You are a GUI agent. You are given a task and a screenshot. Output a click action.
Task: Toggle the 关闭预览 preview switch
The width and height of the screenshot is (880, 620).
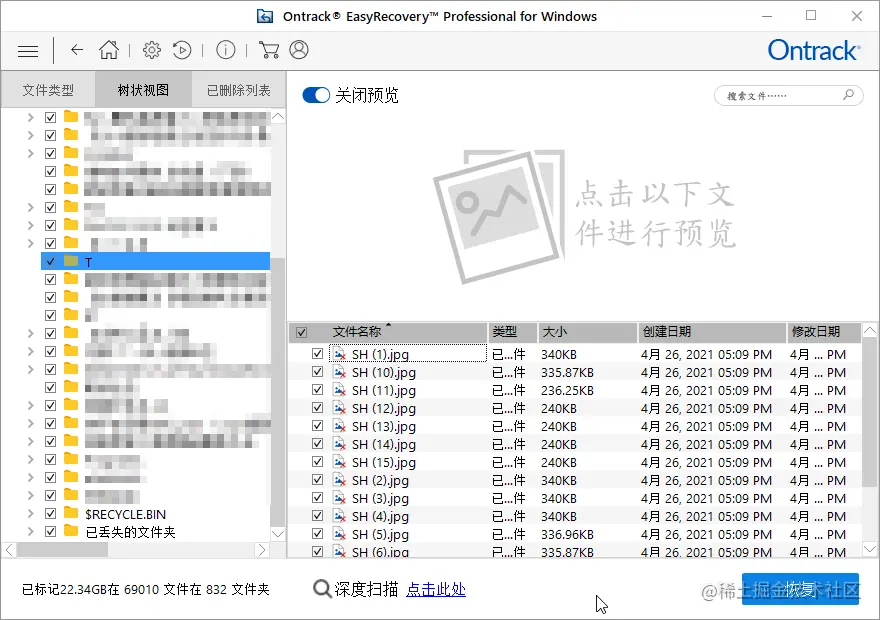[x=316, y=95]
